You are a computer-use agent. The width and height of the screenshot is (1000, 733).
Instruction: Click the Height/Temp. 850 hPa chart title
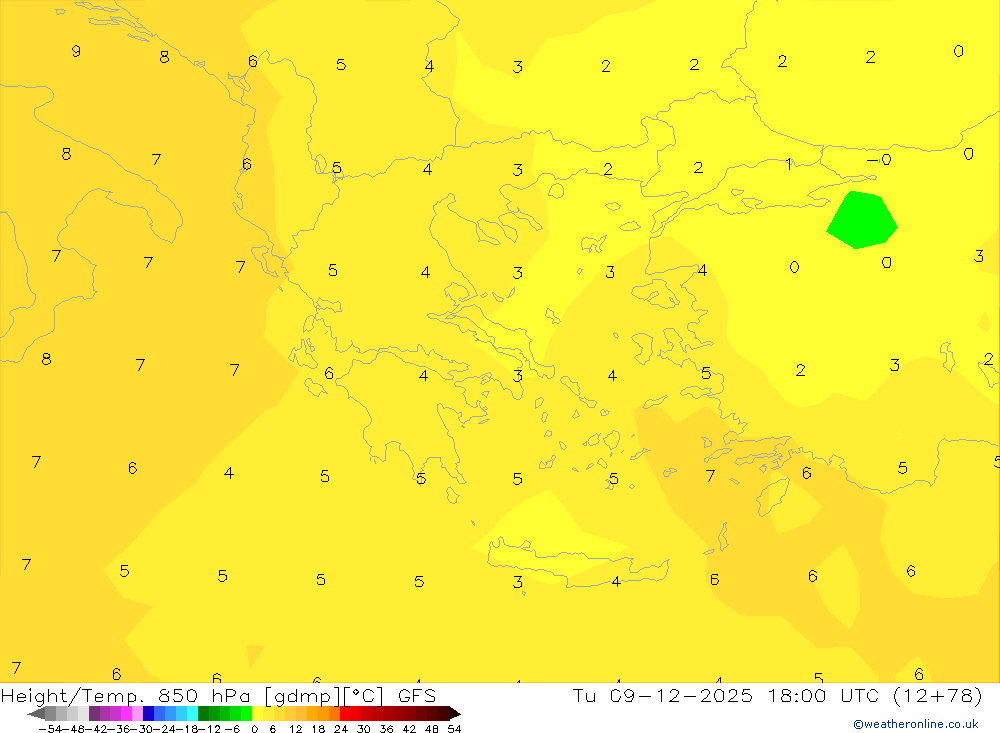point(218,695)
